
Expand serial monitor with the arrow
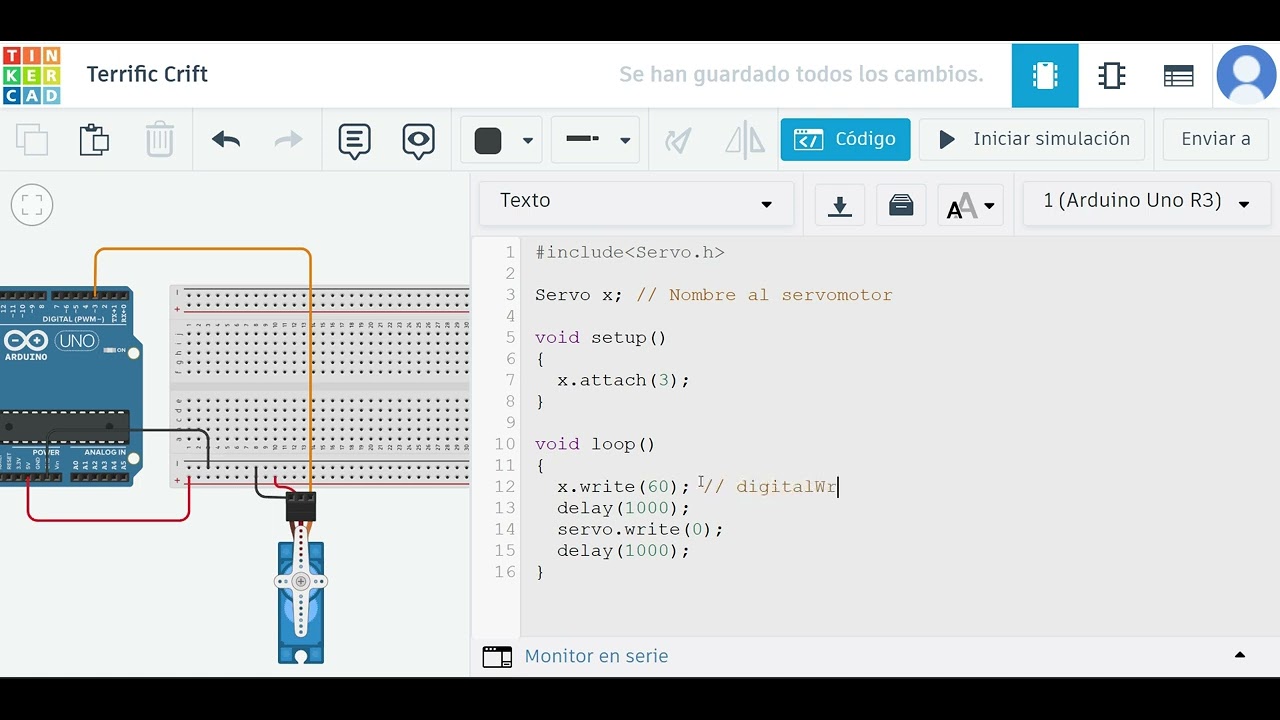point(1240,655)
